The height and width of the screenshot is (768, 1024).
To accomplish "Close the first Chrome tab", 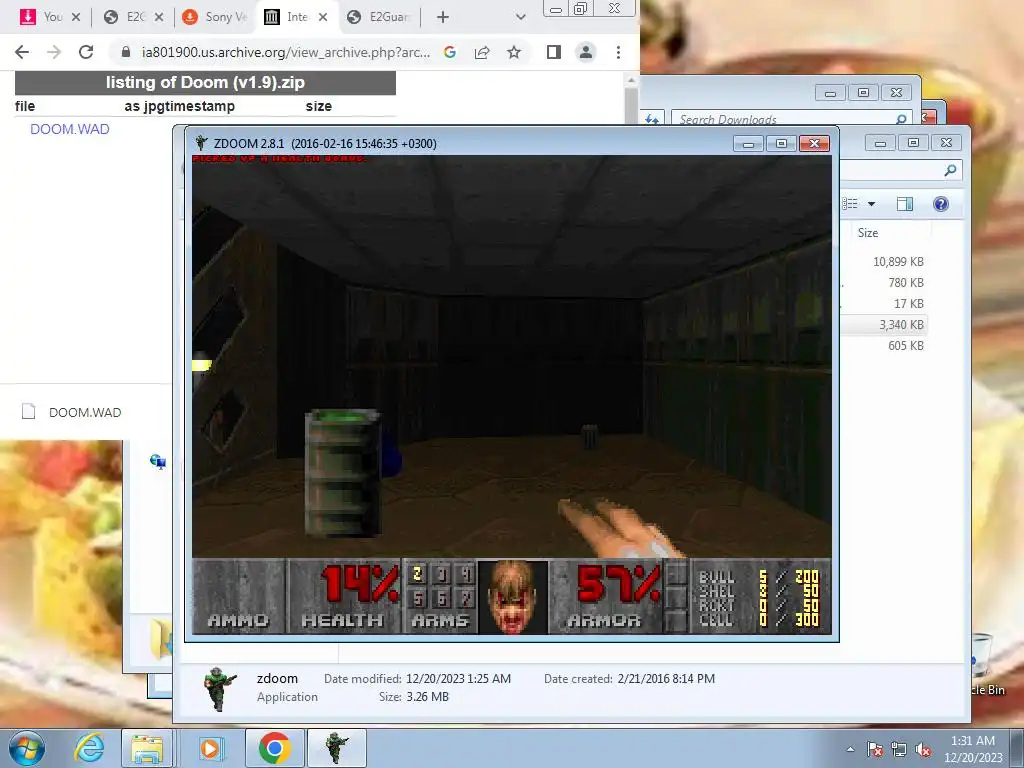I will 76,17.
